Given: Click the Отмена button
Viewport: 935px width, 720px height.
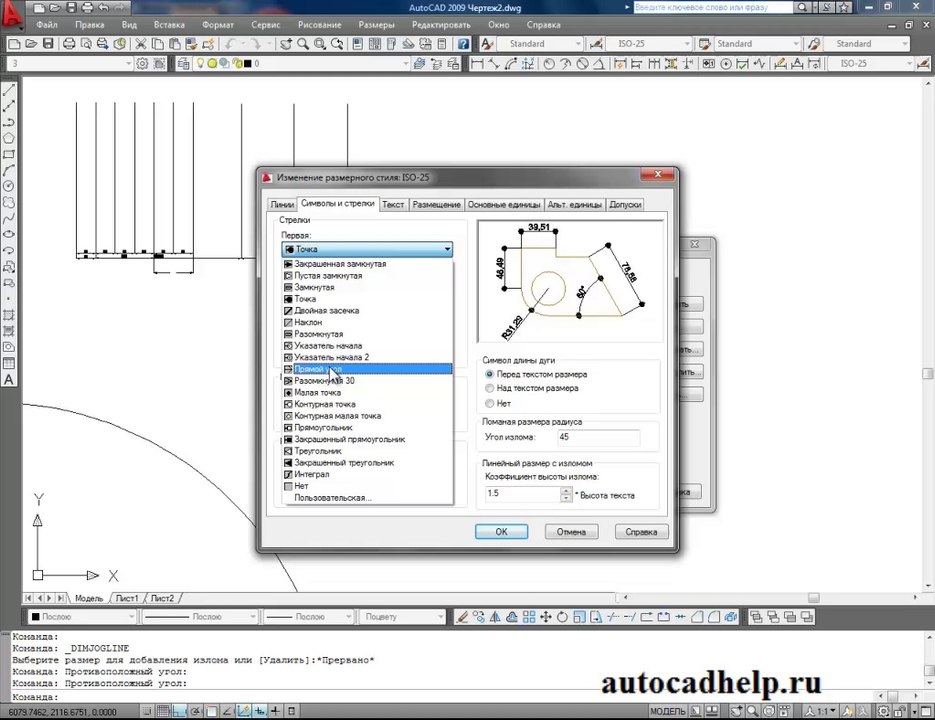Looking at the screenshot, I should 571,531.
